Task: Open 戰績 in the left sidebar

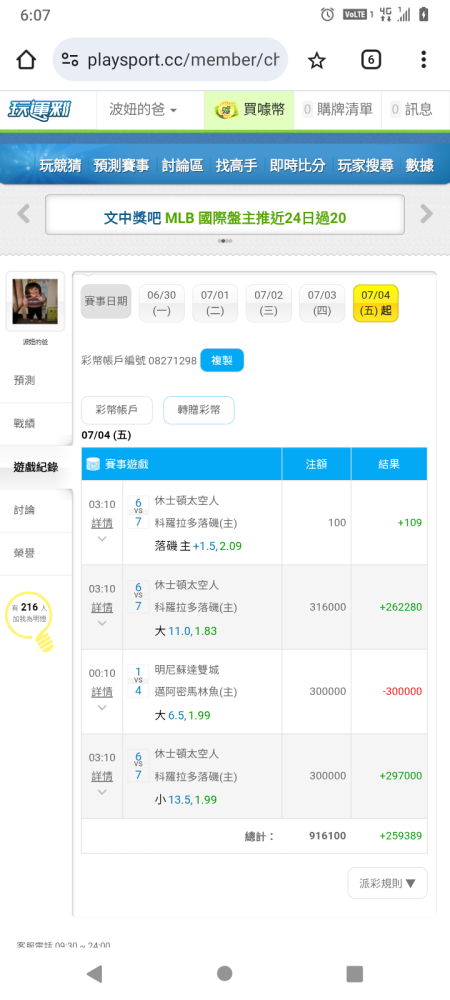Action: (24, 423)
